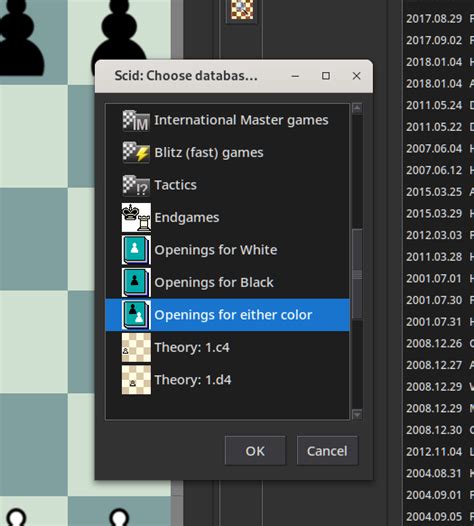Screen dimensions: 474x526
Task: Click the list scrollbar up arrow
Action: click(x=357, y=108)
